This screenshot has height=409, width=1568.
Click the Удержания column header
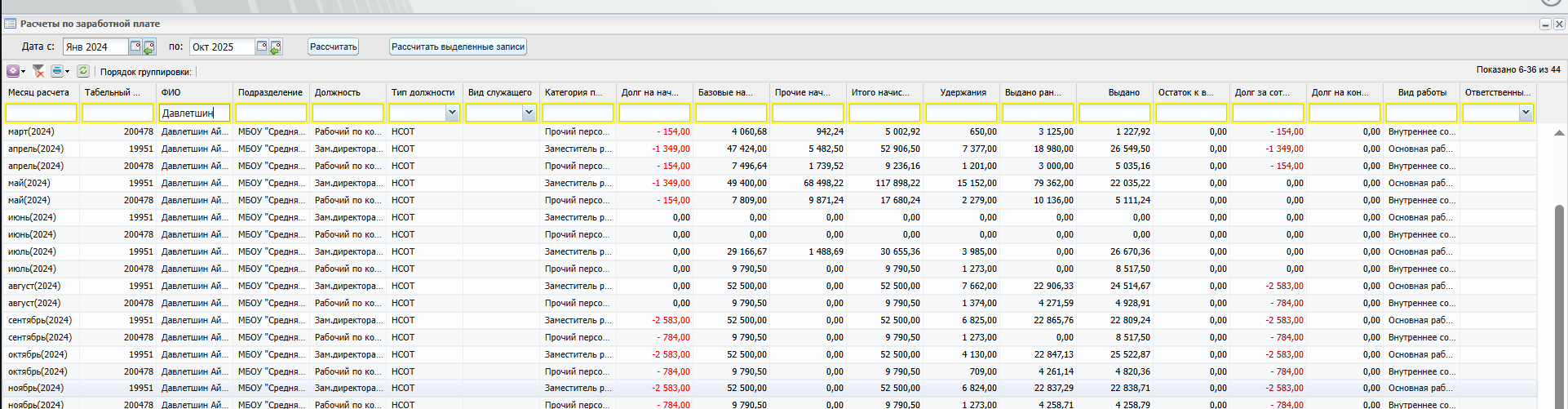(x=963, y=92)
